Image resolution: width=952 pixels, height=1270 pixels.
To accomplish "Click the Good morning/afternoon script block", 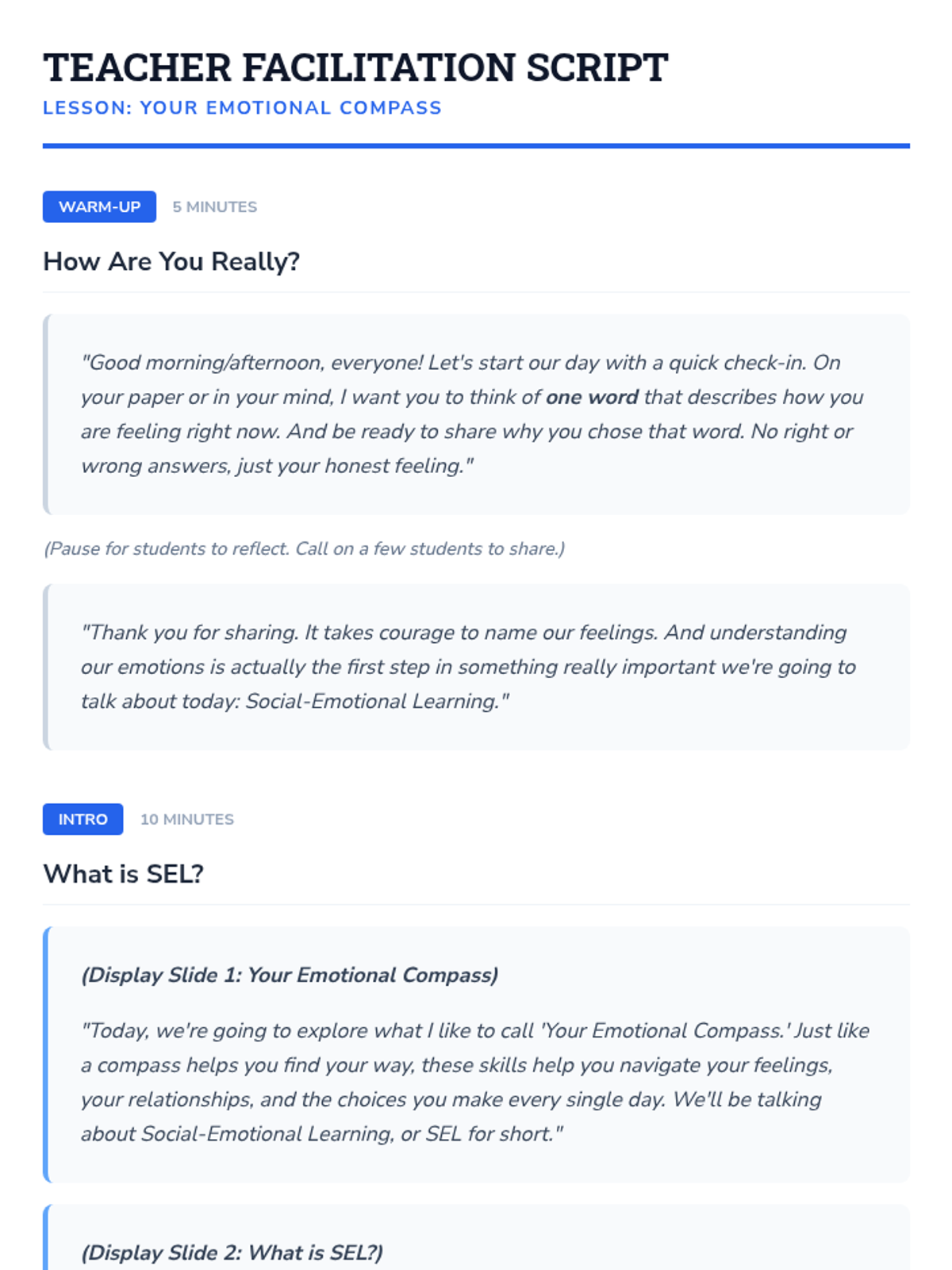I will pyautogui.click(x=476, y=414).
